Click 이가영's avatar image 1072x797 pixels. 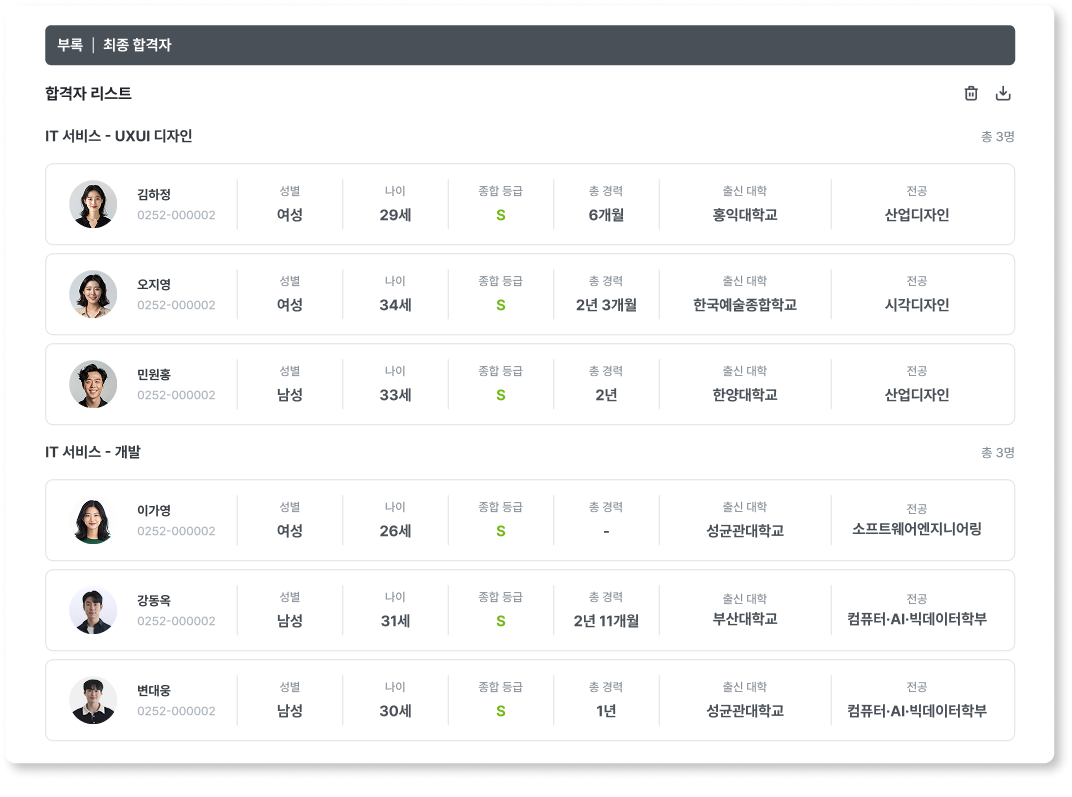click(93, 520)
